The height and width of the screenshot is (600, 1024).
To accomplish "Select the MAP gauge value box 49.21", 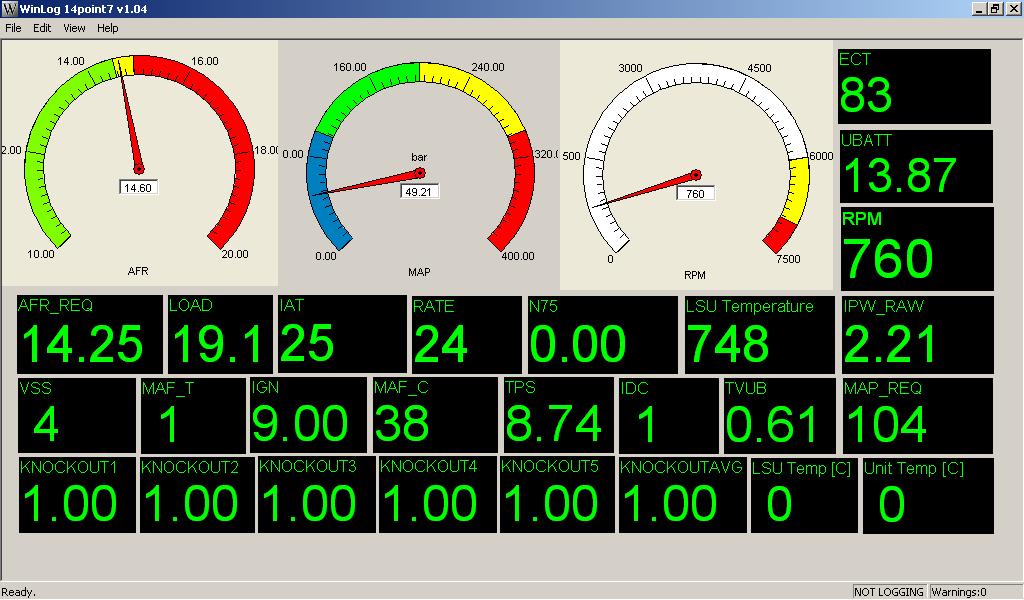I will (420, 191).
